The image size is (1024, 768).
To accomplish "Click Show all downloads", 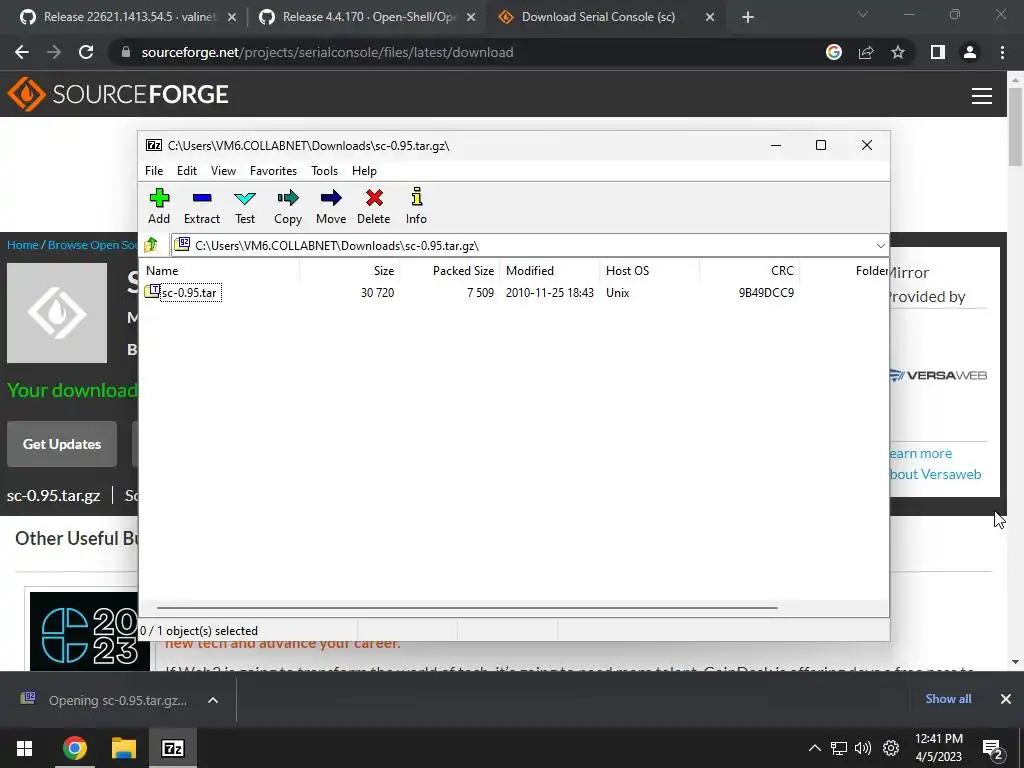I will (x=948, y=699).
